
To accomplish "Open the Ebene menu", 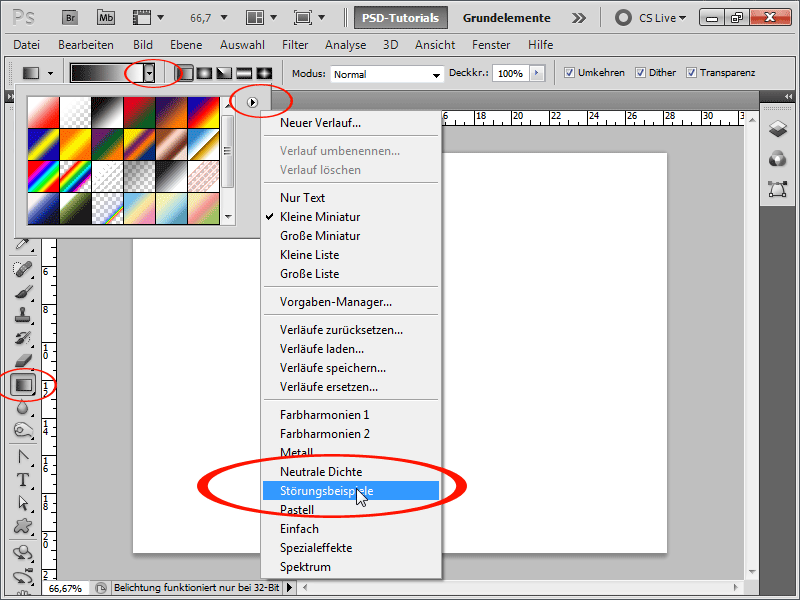I will tap(186, 45).
